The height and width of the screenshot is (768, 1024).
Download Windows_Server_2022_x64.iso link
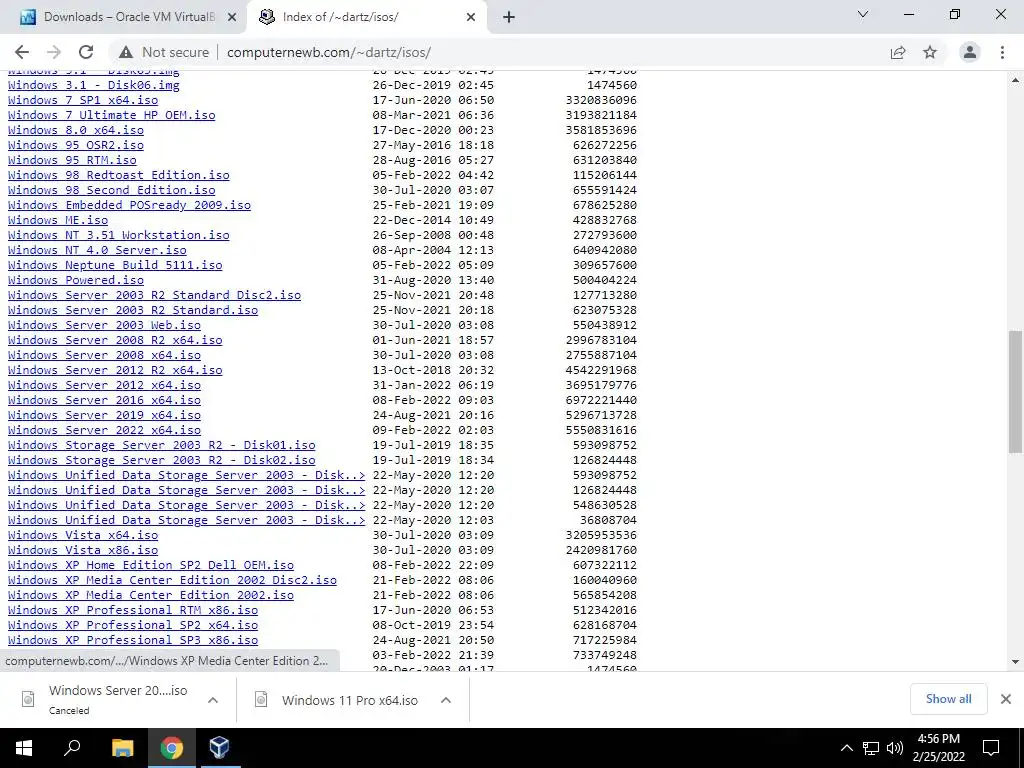(x=104, y=430)
